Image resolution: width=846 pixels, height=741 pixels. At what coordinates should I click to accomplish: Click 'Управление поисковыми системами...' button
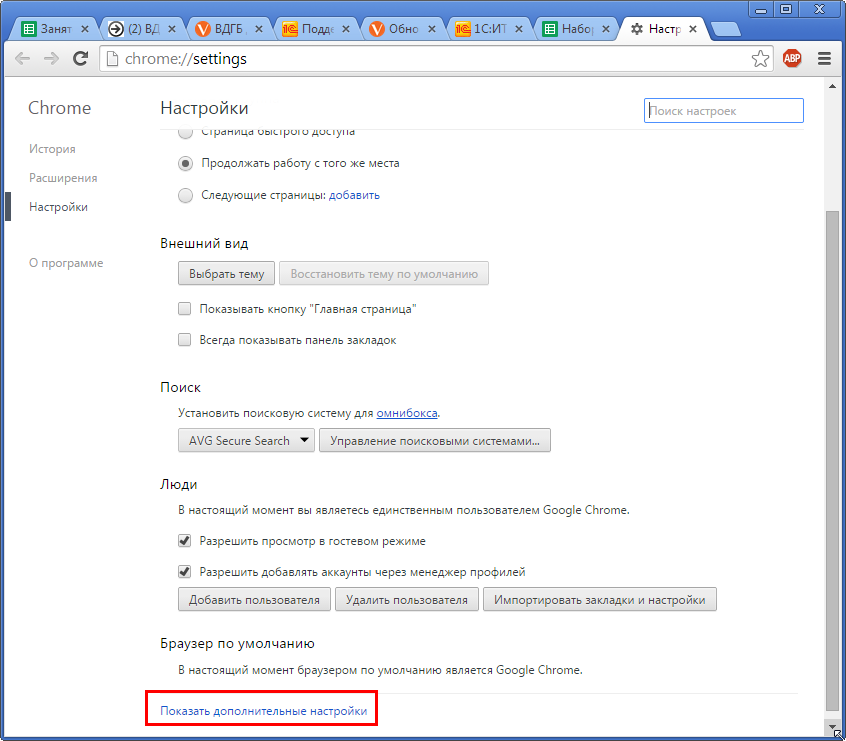(x=435, y=440)
